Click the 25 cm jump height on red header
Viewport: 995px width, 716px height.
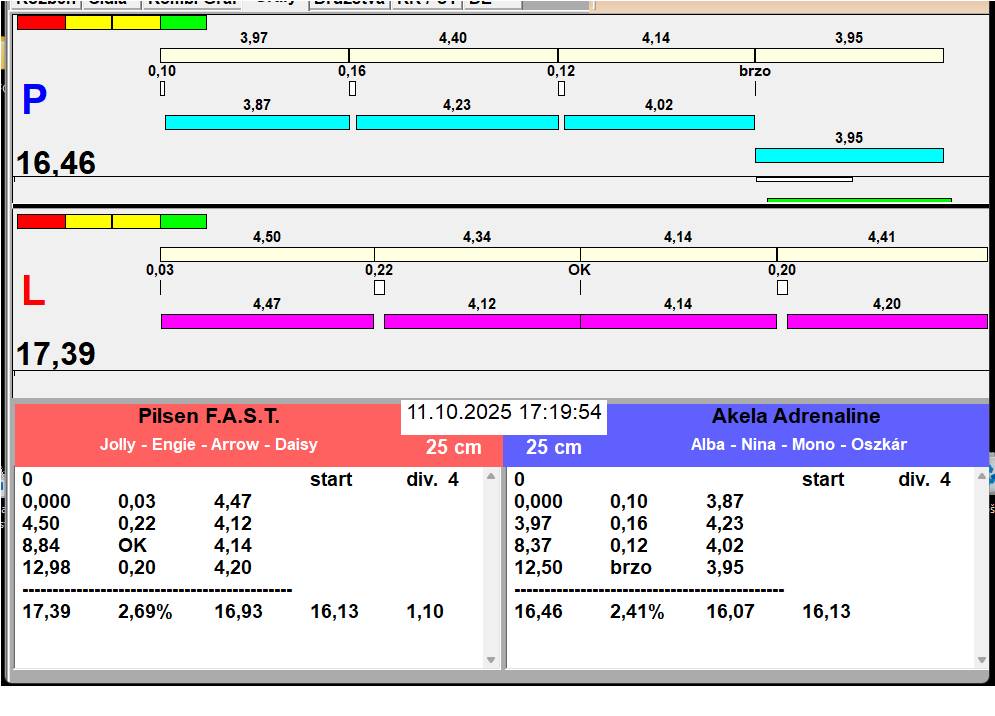[453, 447]
